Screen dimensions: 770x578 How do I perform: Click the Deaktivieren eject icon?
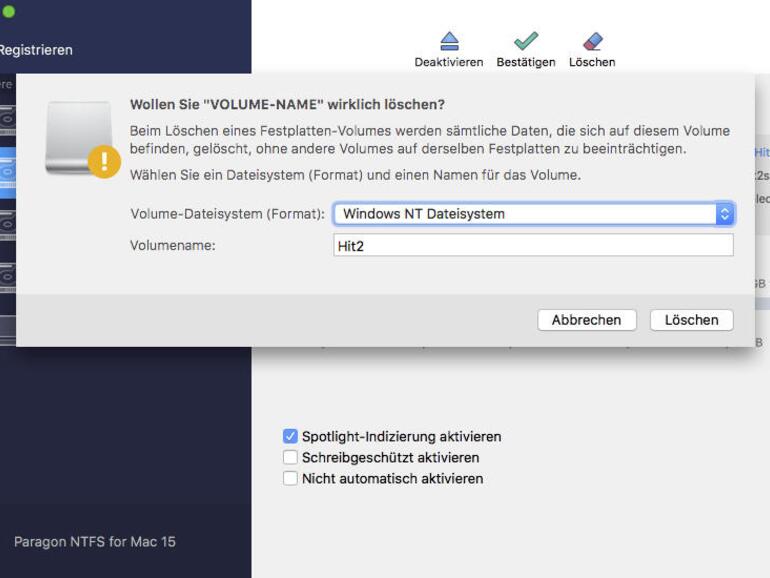(x=449, y=41)
